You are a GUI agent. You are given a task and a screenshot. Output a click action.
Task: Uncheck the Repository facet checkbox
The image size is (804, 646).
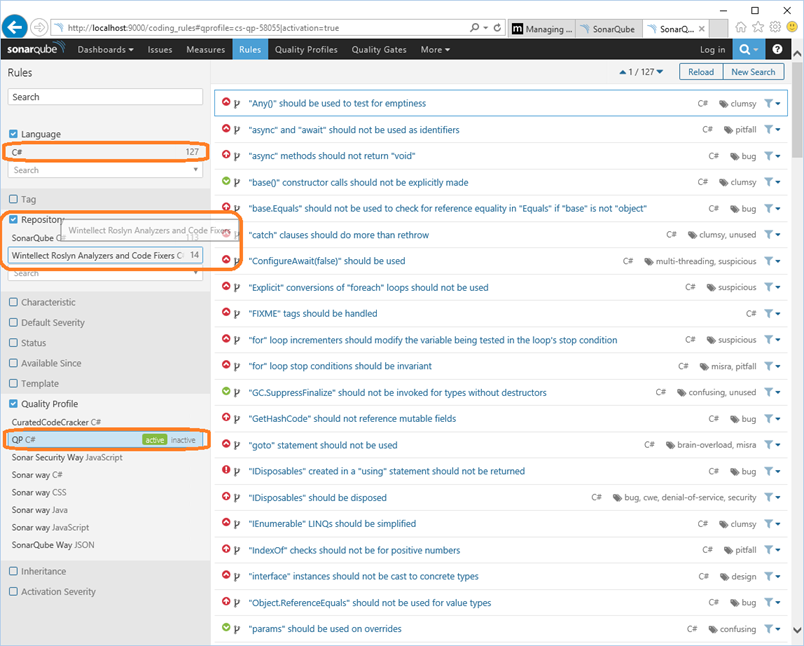[13, 219]
